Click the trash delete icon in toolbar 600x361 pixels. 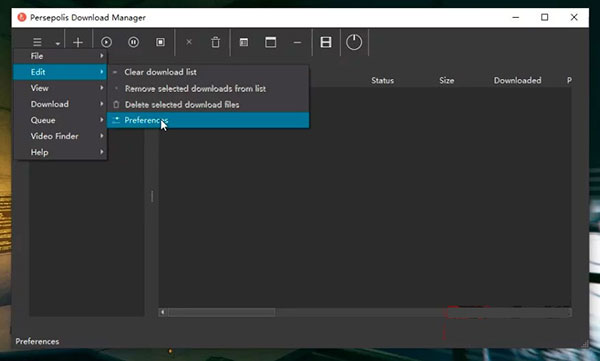215,42
